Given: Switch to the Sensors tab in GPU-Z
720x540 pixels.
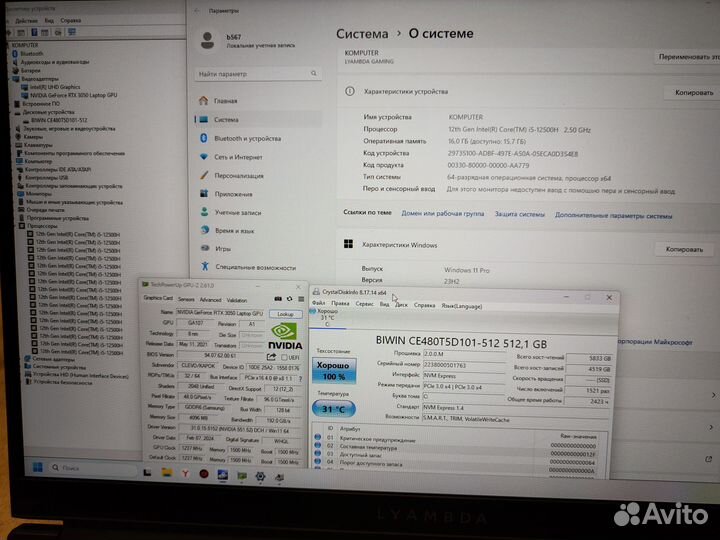Looking at the screenshot, I should tap(184, 299).
